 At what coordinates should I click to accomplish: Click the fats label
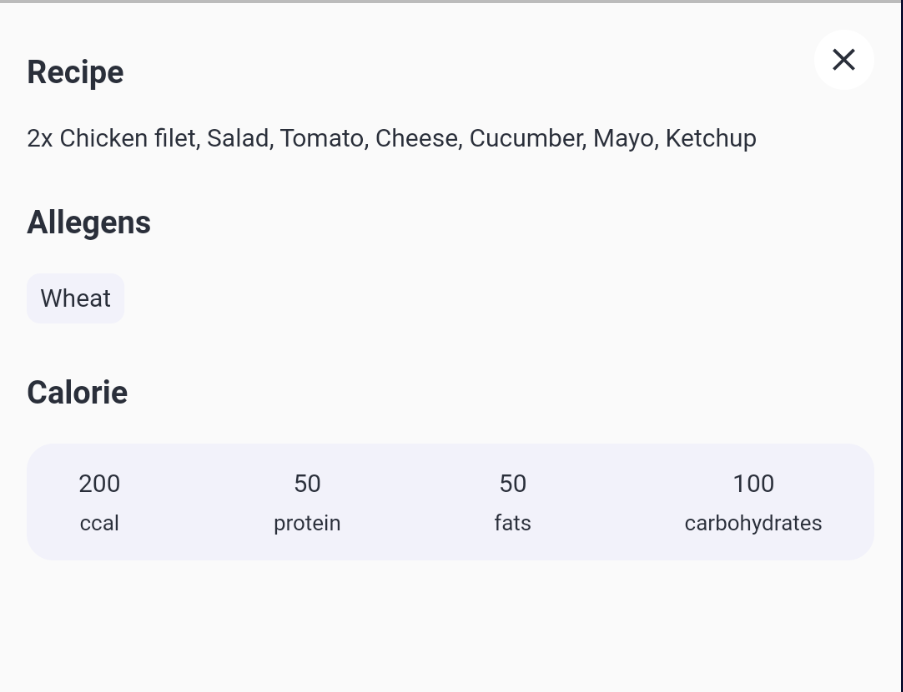click(513, 523)
